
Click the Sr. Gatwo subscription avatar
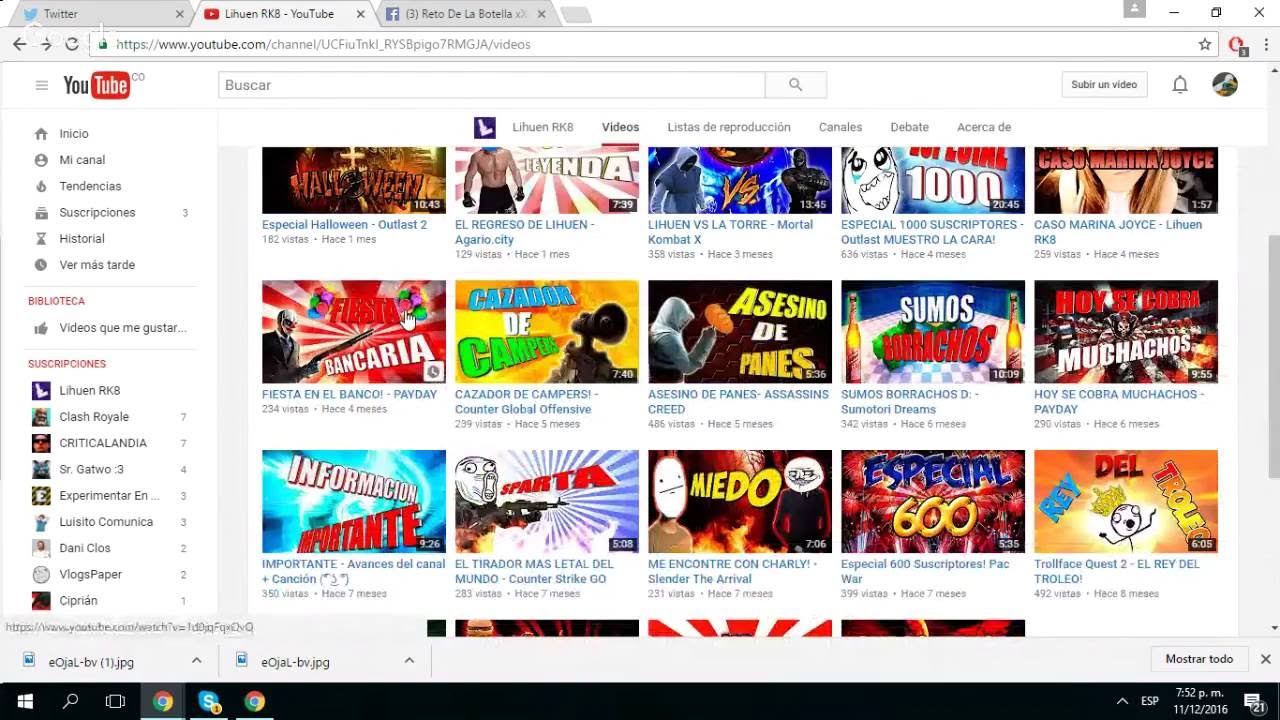41,469
